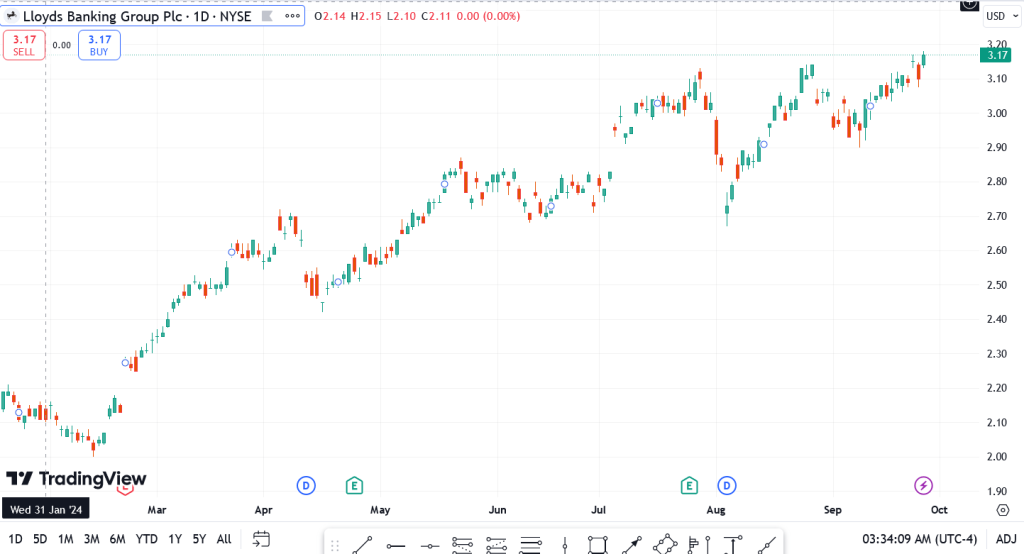The width and height of the screenshot is (1024, 554).
Task: Click the Jul label on time axis
Action: (x=598, y=510)
